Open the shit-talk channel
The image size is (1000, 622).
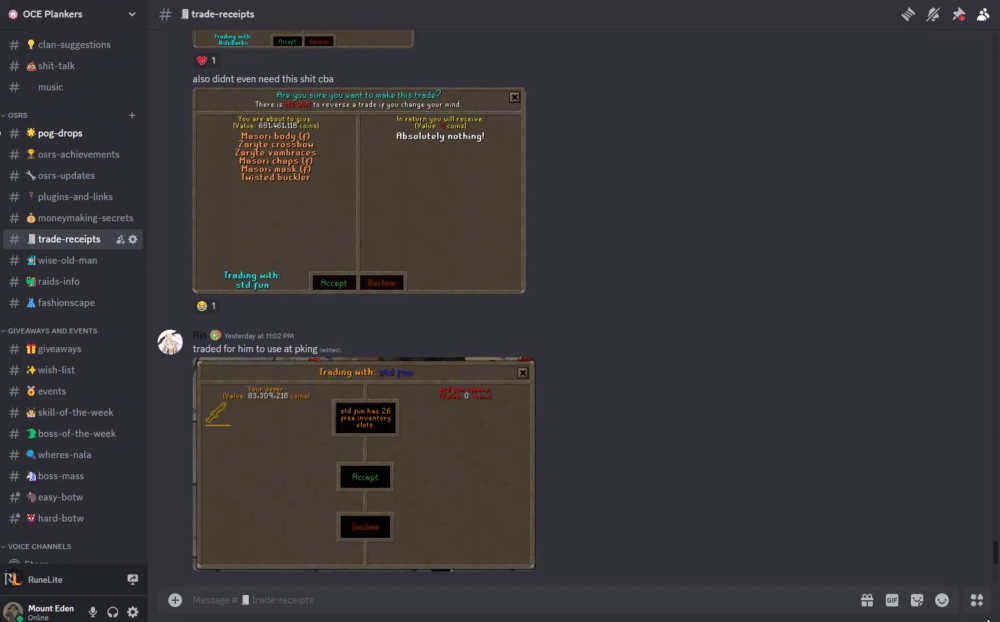(x=73, y=66)
